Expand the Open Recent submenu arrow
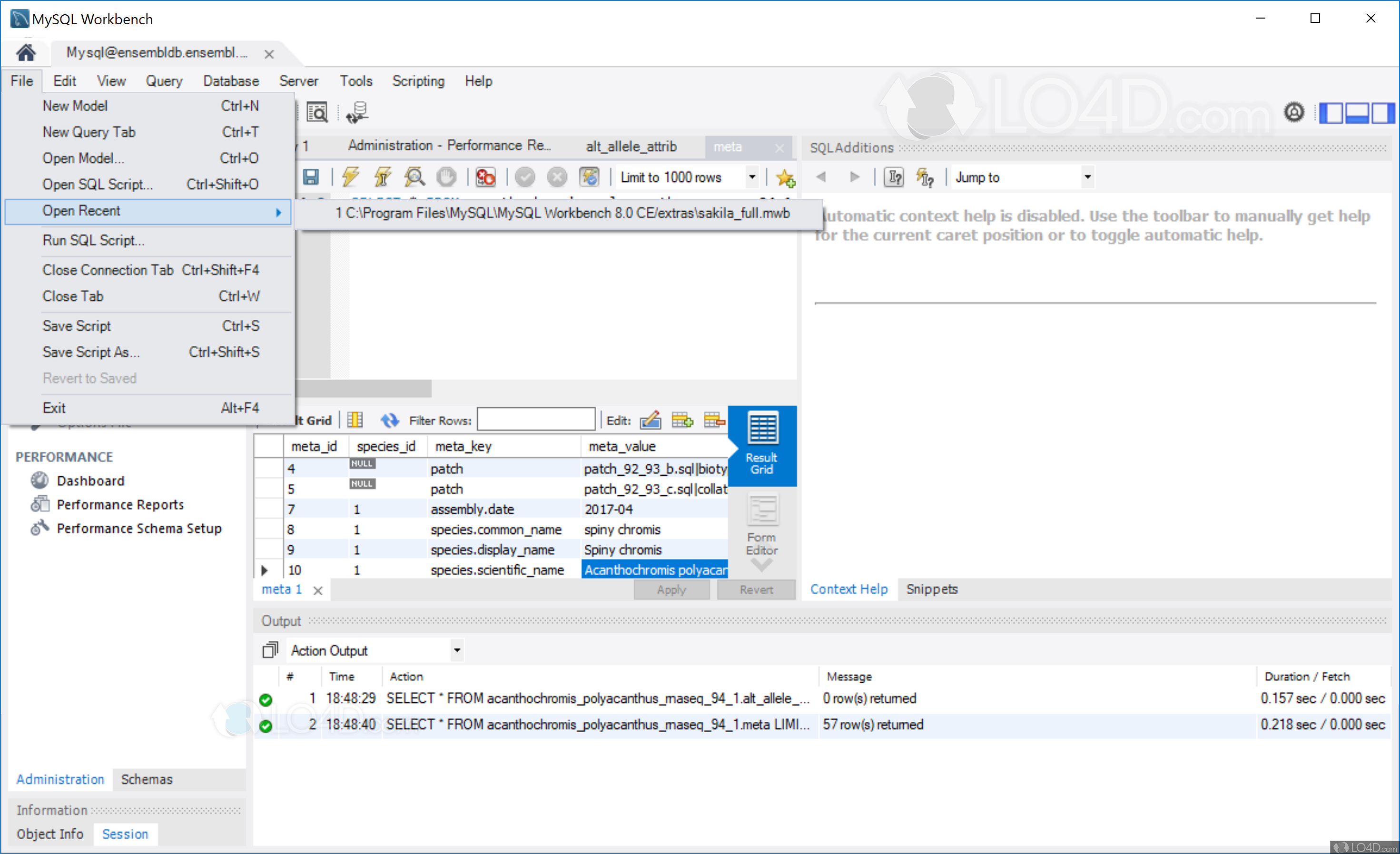1400x854 pixels. point(278,212)
